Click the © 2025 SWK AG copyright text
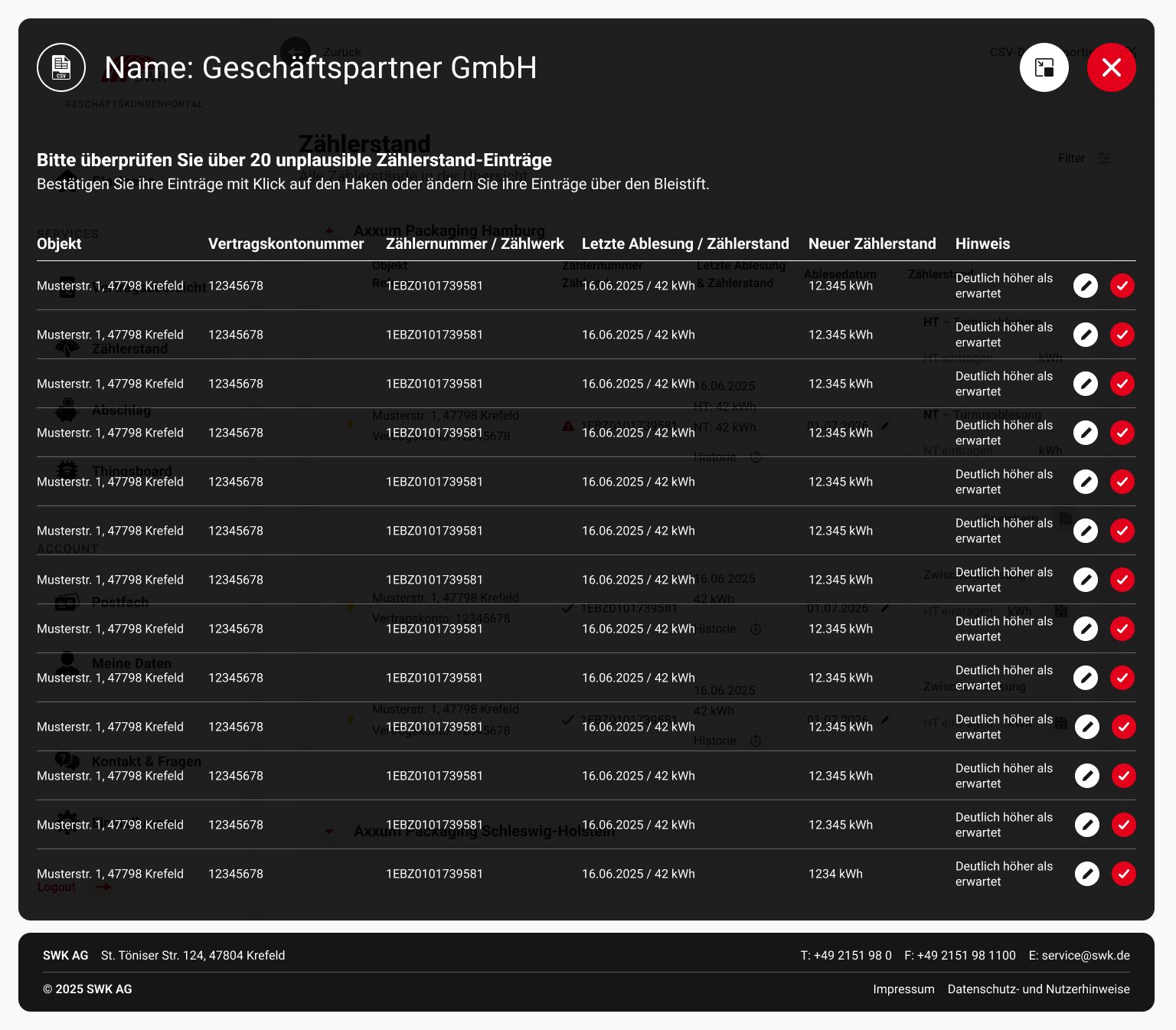The height and width of the screenshot is (1030, 1176). [87, 989]
